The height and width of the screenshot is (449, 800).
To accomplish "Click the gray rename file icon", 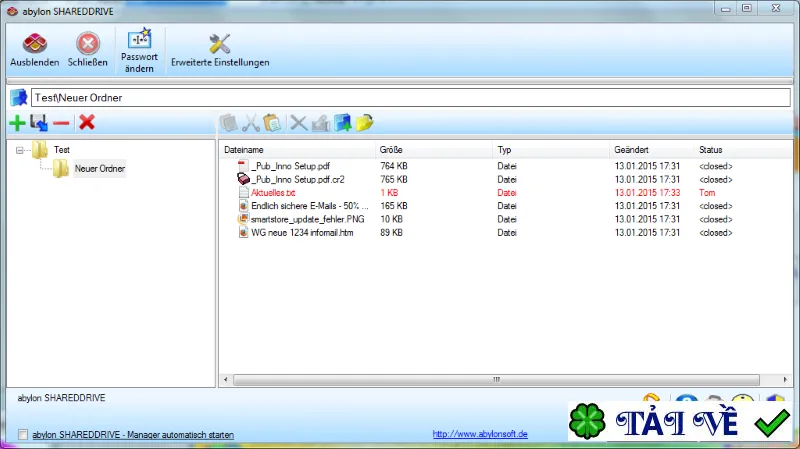I will (x=320, y=123).
